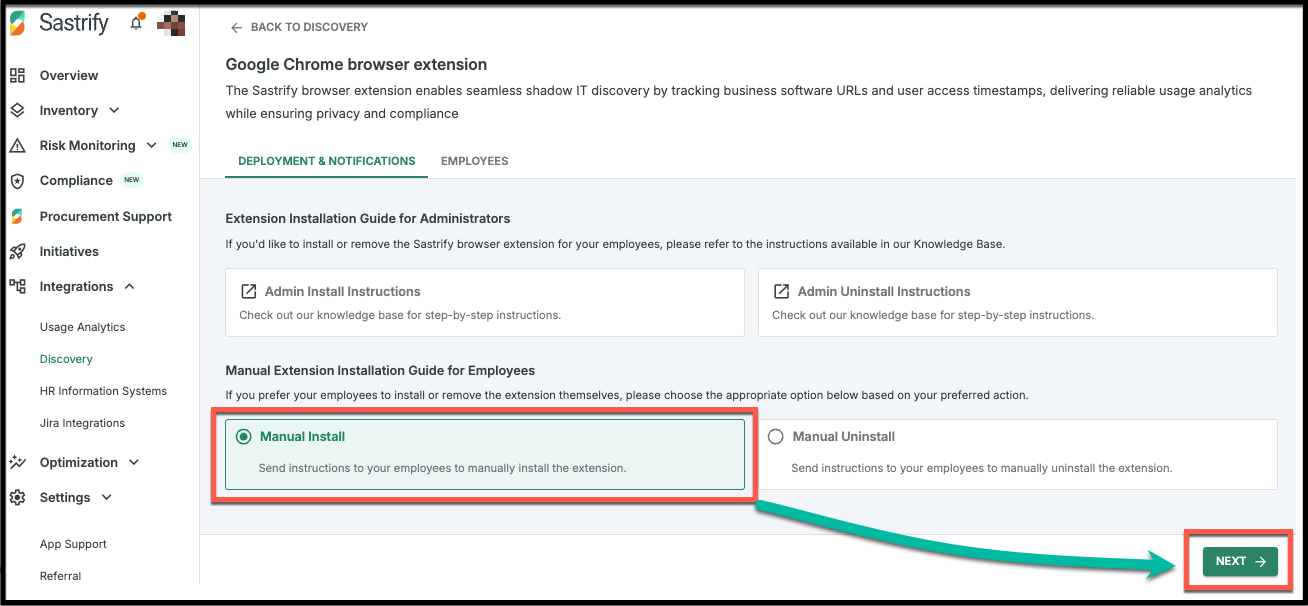Screen dimensions: 1308x606
Task: Collapse the Integrations section chevron
Action: [129, 287]
